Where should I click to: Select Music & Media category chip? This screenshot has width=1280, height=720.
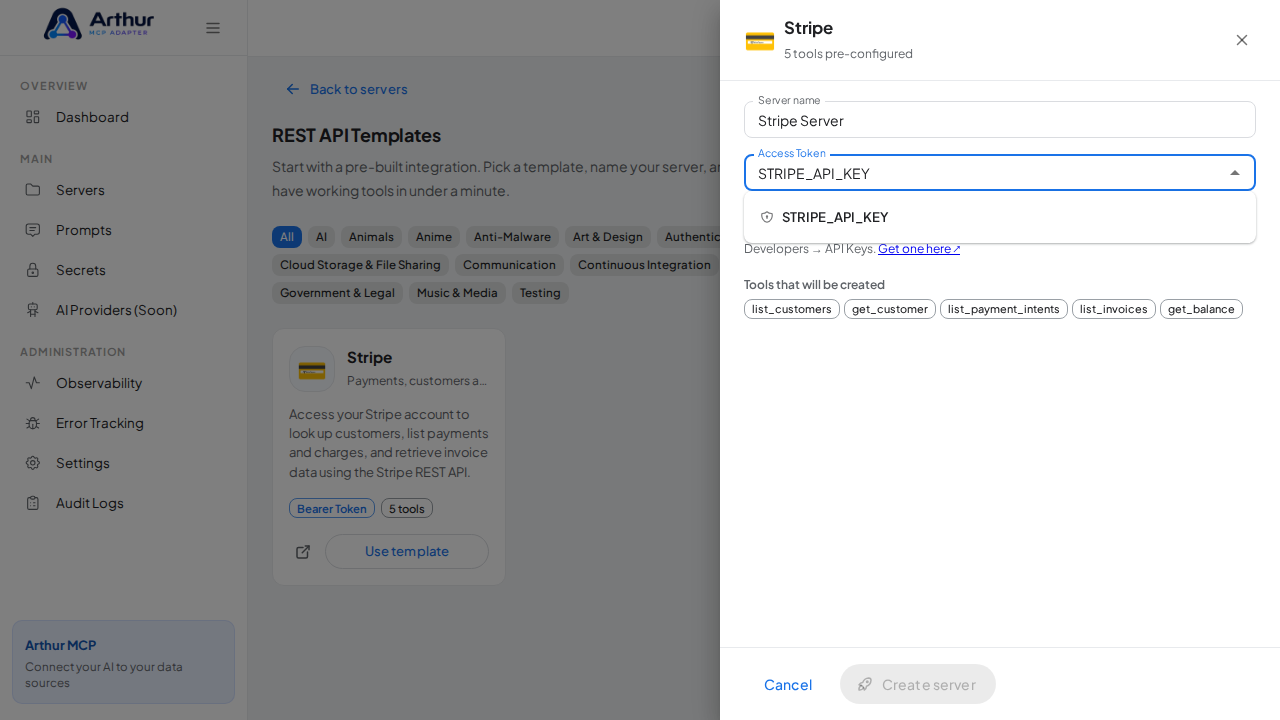pos(457,293)
